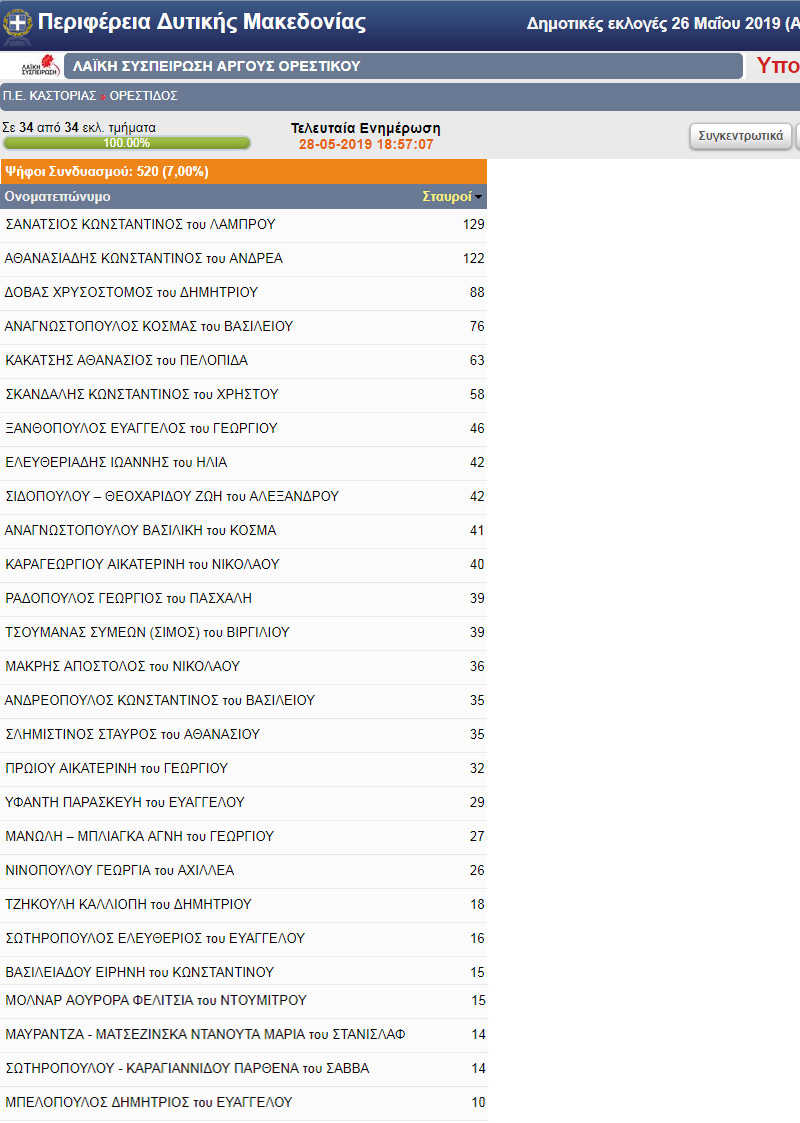
Task: Click the Ονοματεπώνυμο column header
Action: (x=58, y=197)
